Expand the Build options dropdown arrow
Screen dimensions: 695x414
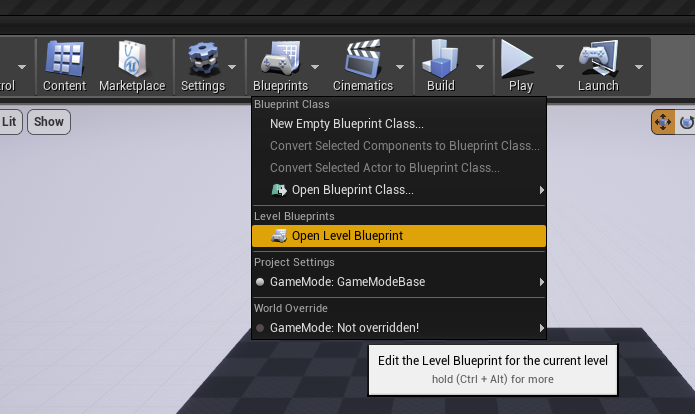480,67
